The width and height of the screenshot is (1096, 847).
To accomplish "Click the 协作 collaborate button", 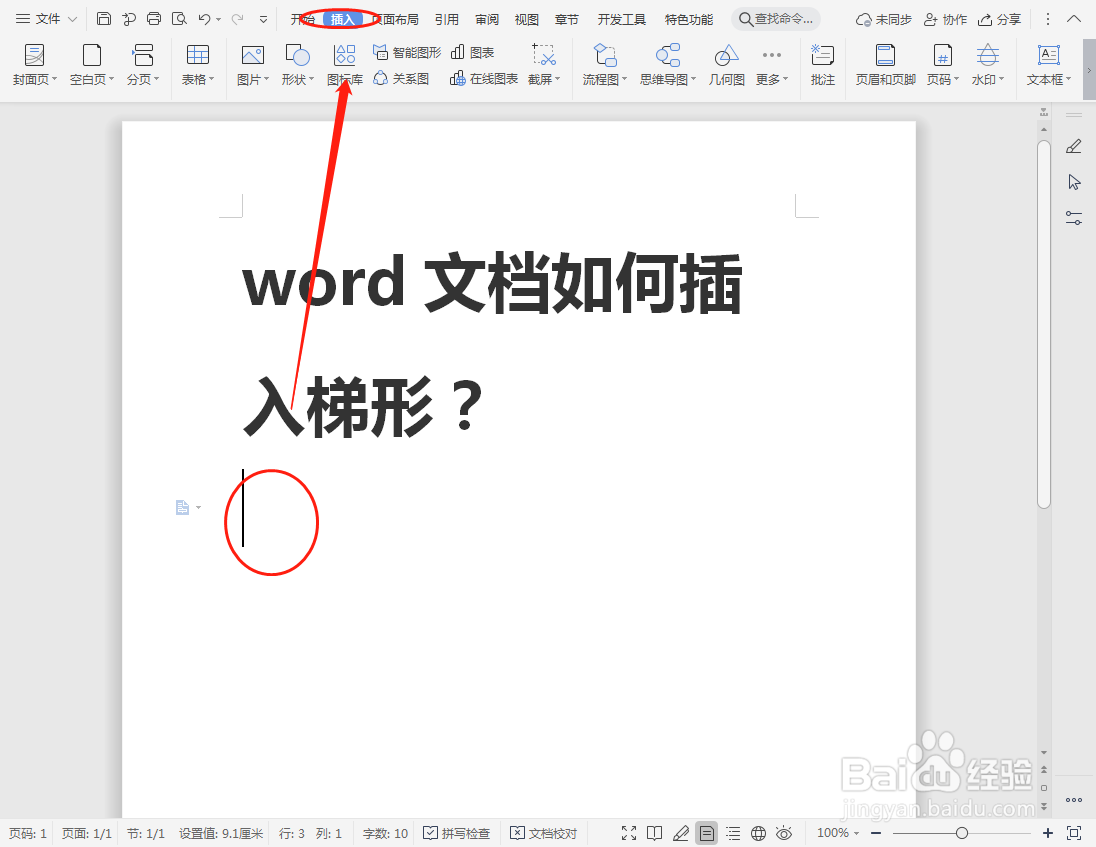I will point(946,20).
